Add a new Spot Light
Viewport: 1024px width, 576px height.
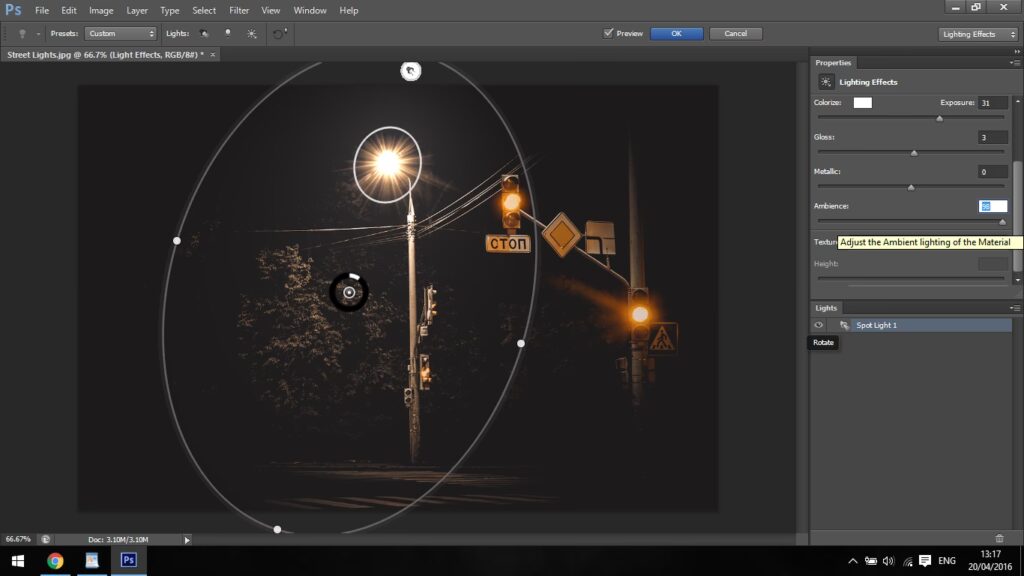point(205,33)
